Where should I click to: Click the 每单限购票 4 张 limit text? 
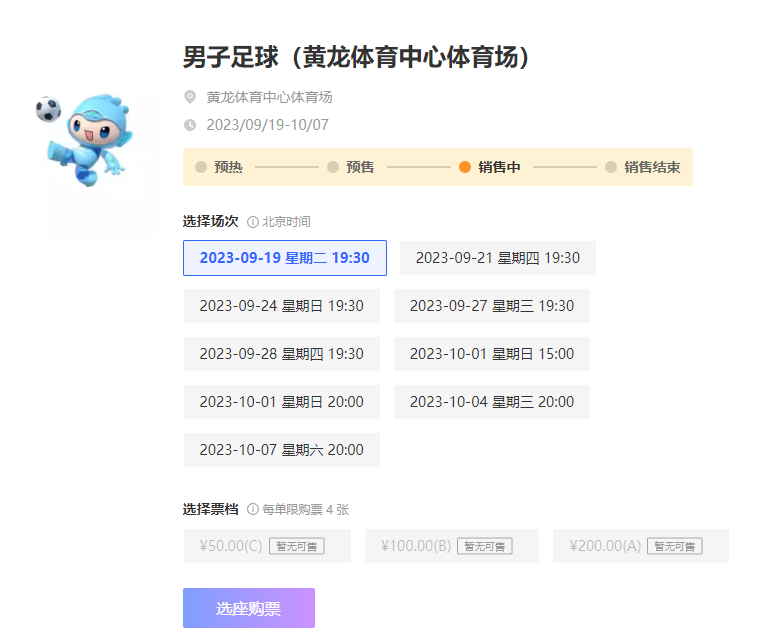(x=306, y=510)
